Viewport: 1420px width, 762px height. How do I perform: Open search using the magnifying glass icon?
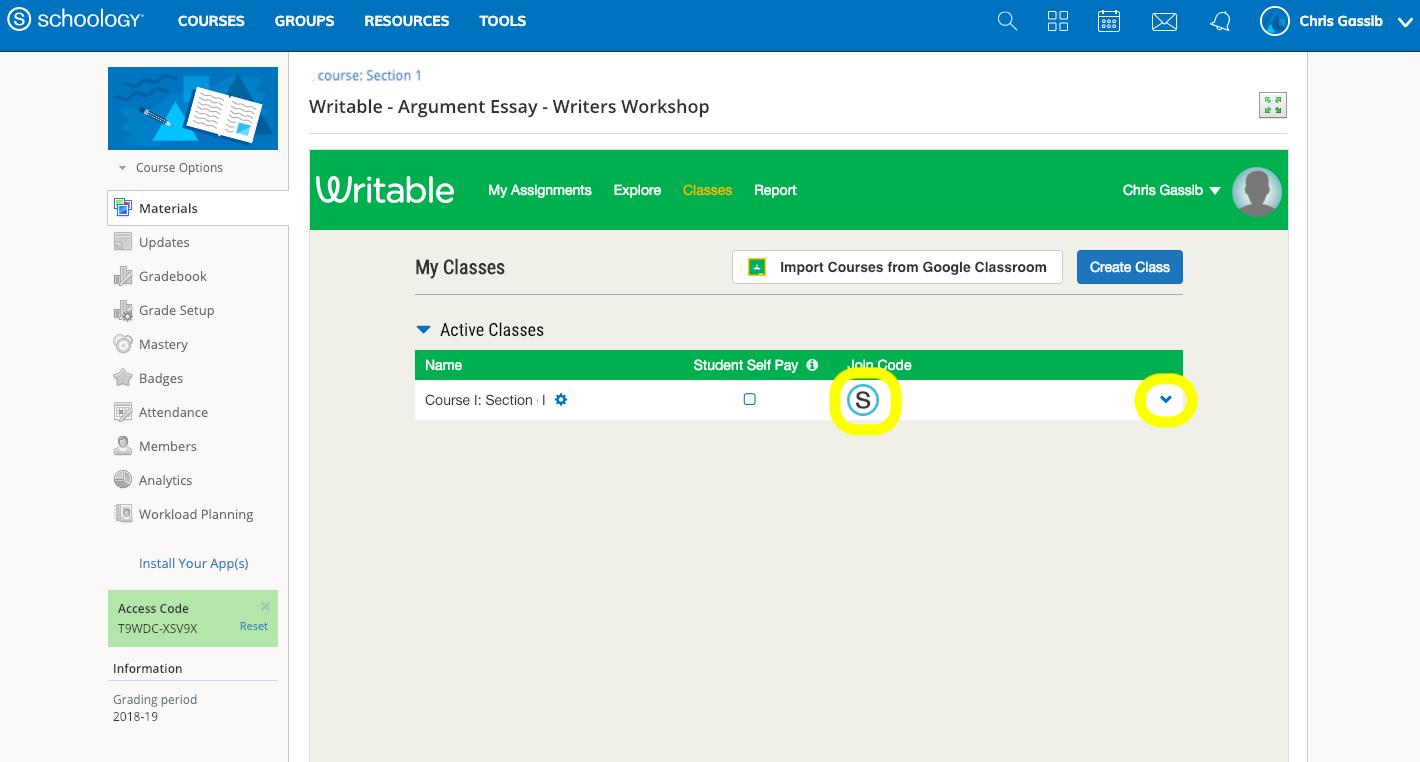1006,20
